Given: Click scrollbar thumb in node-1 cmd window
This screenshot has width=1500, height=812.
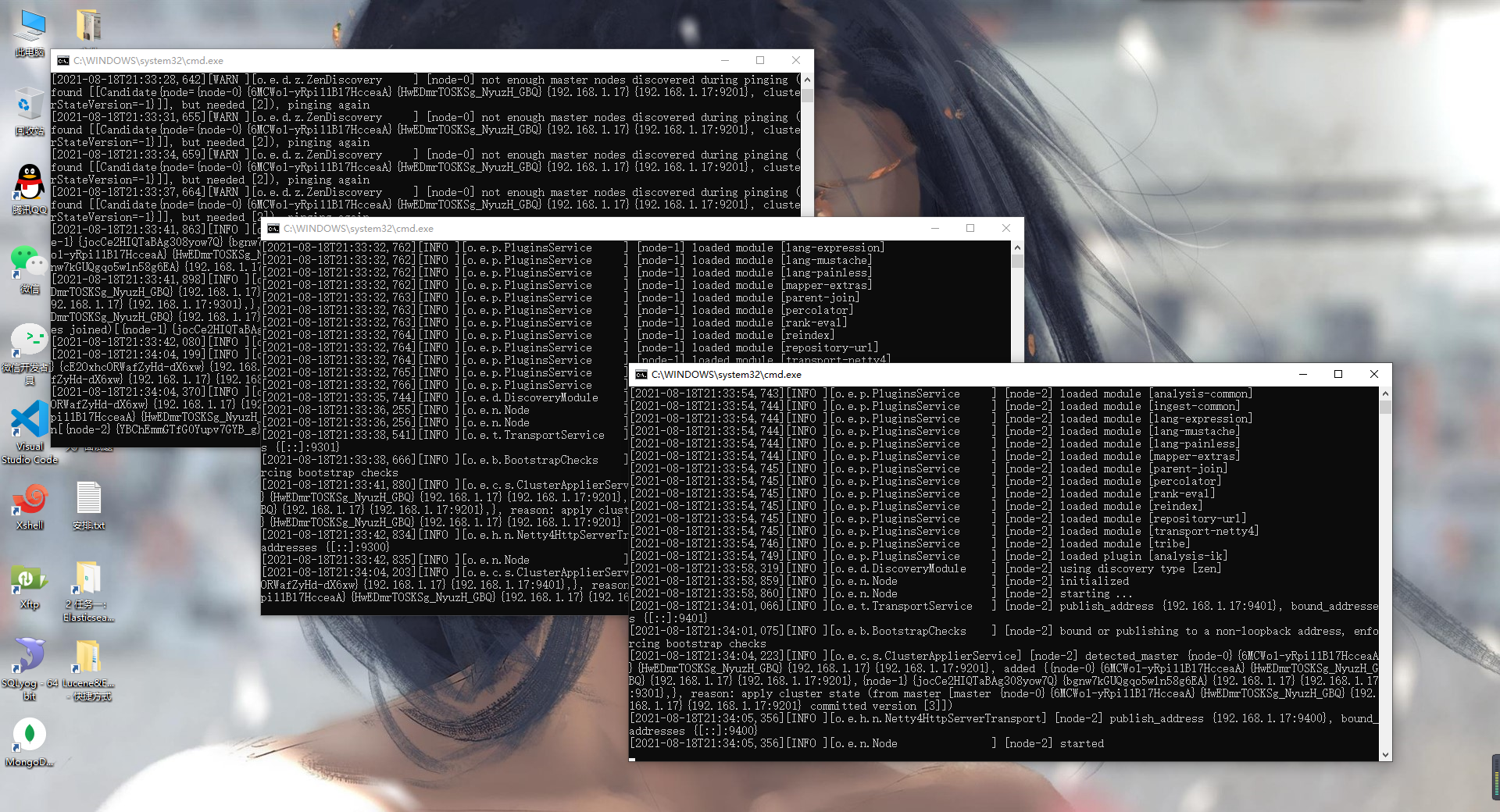Looking at the screenshot, I should click(x=1017, y=261).
